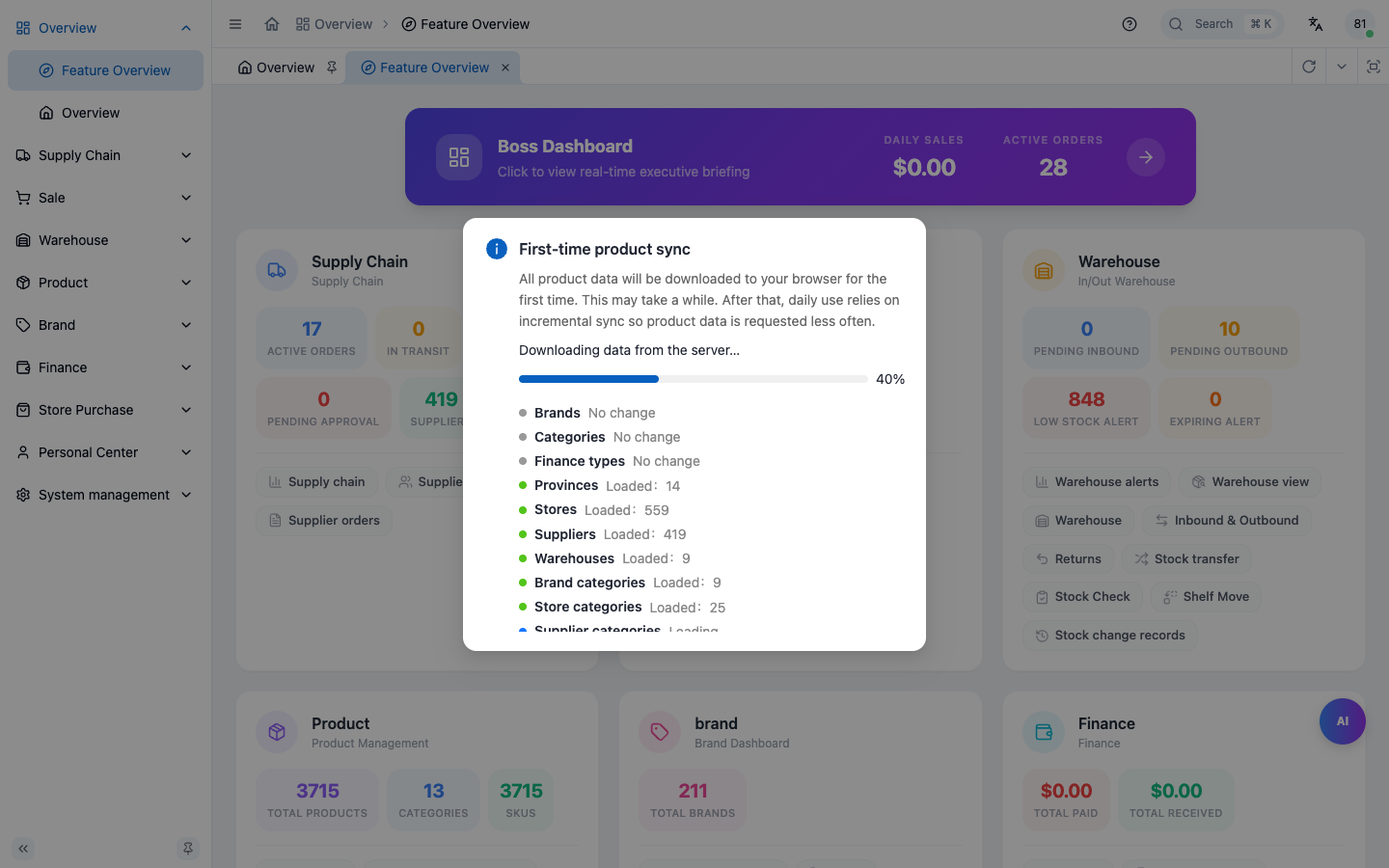1389x868 pixels.
Task: Unpin the Overview tab pin icon
Action: click(332, 68)
